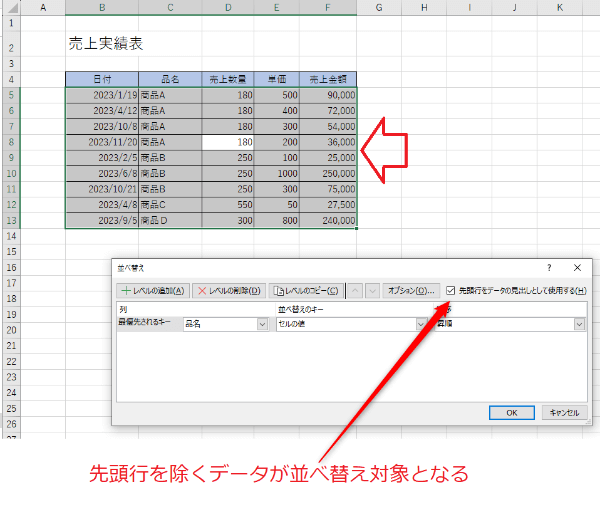Click the 商品C cell
This screenshot has height=507, width=600.
coord(170,205)
